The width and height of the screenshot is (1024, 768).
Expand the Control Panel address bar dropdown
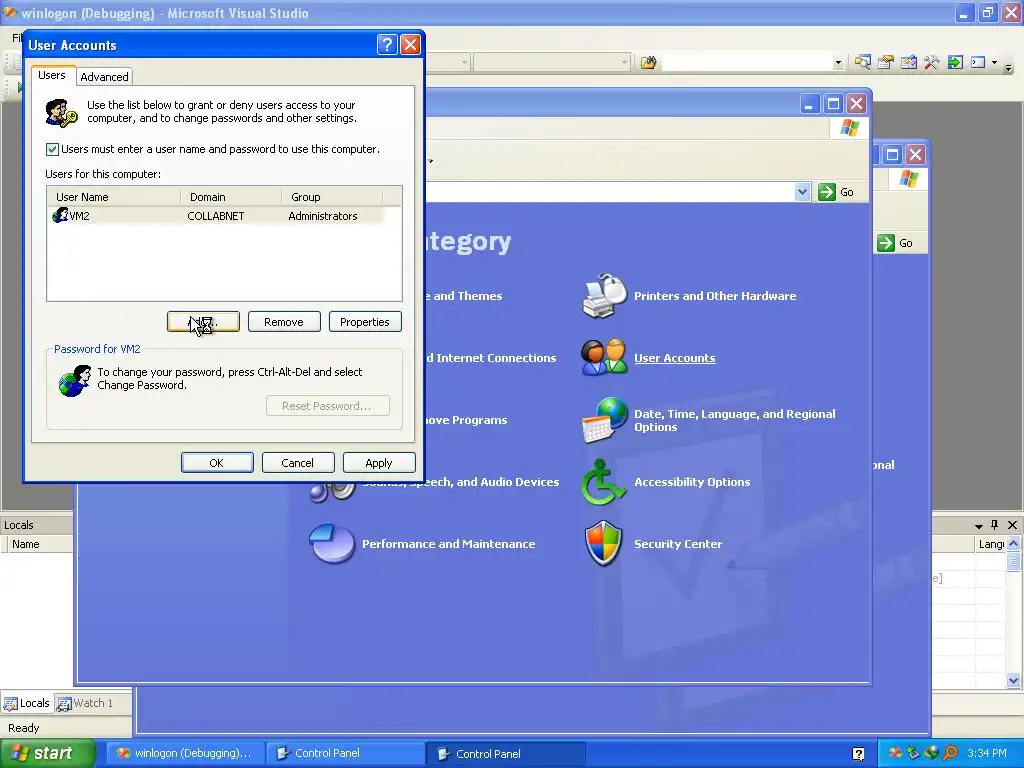click(x=803, y=192)
